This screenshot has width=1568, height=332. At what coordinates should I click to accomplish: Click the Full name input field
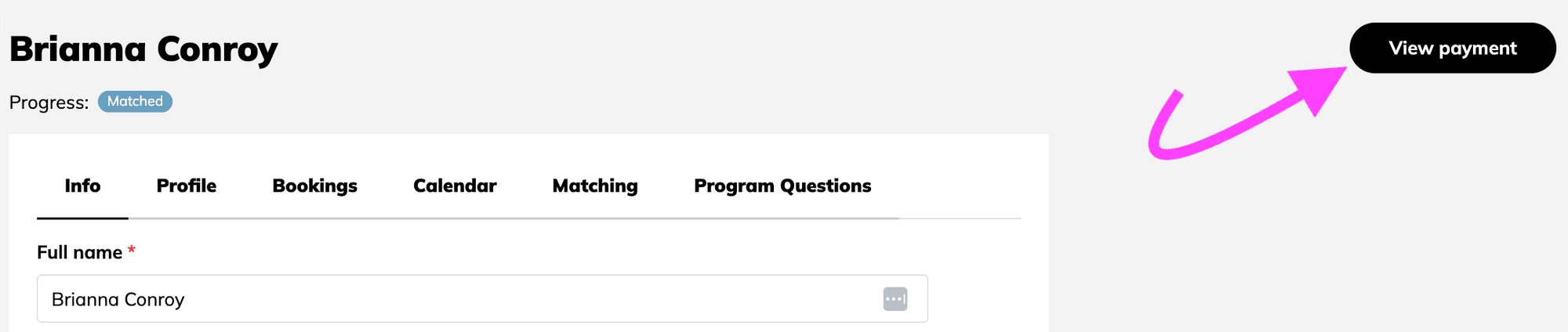click(x=455, y=299)
